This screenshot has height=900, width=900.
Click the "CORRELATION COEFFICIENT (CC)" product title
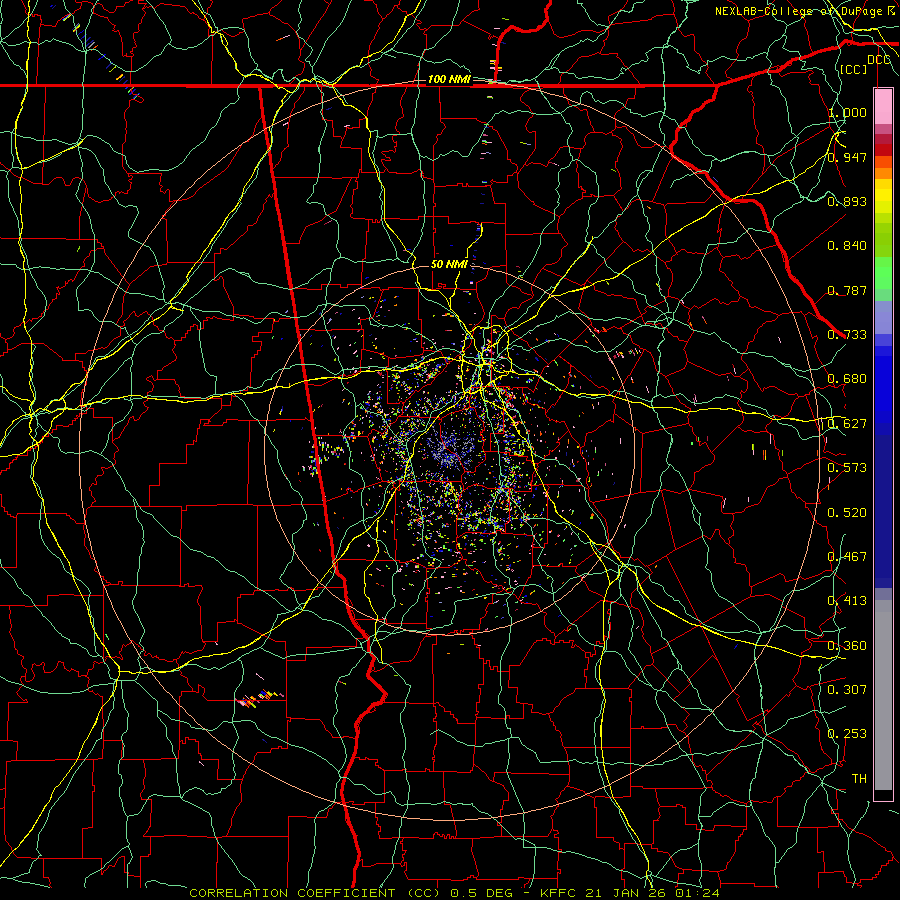pyautogui.click(x=315, y=893)
